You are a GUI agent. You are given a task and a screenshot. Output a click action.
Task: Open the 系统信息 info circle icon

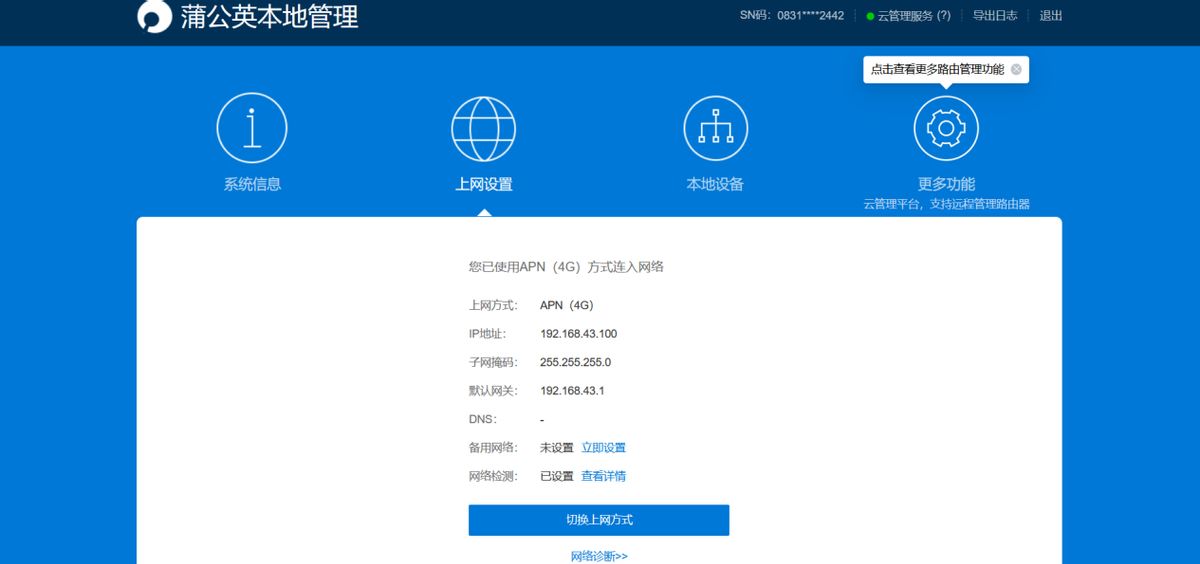252,129
